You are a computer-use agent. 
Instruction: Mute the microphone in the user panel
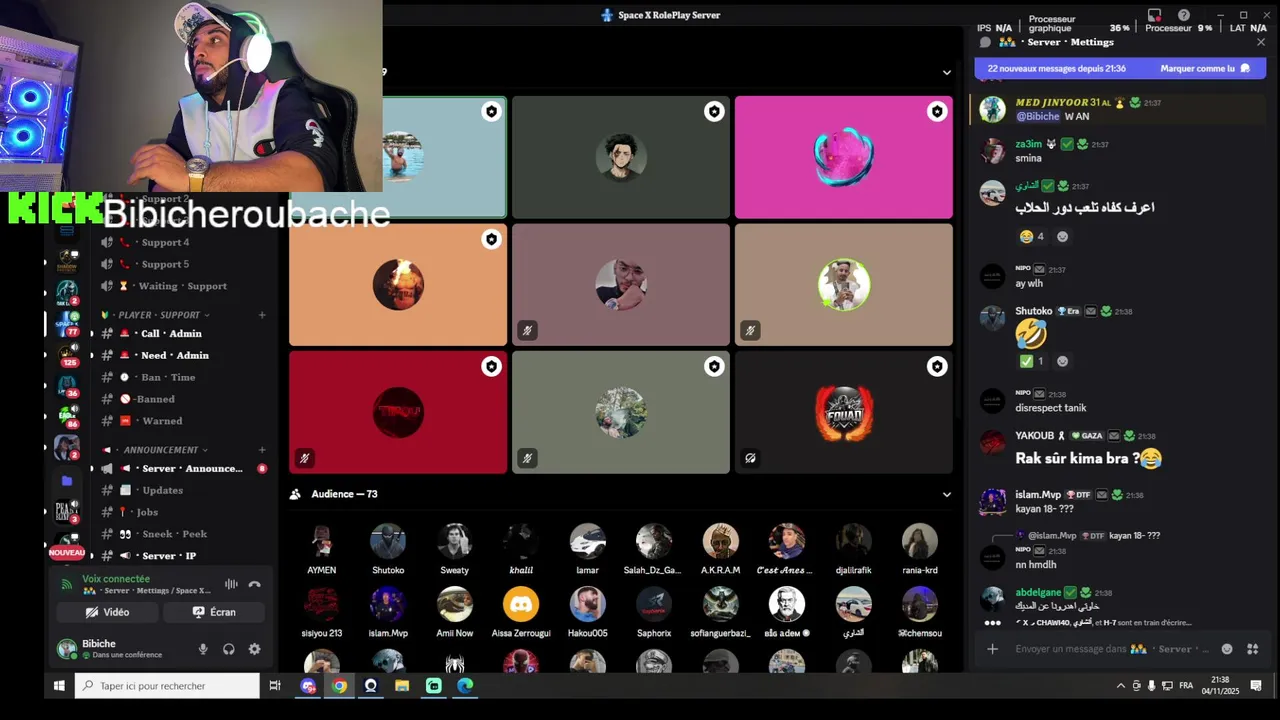[203, 649]
